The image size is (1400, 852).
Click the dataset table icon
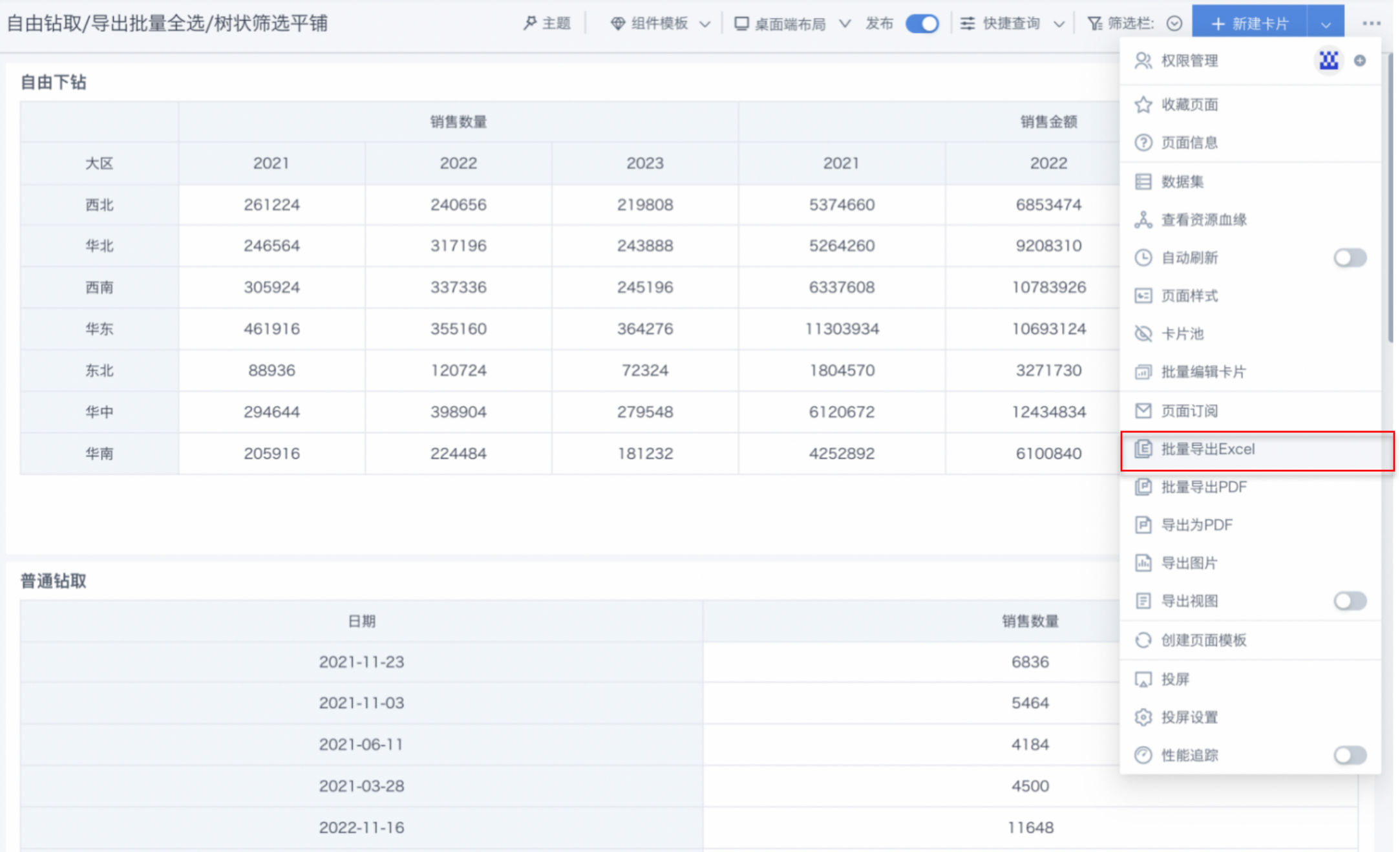point(1143,182)
